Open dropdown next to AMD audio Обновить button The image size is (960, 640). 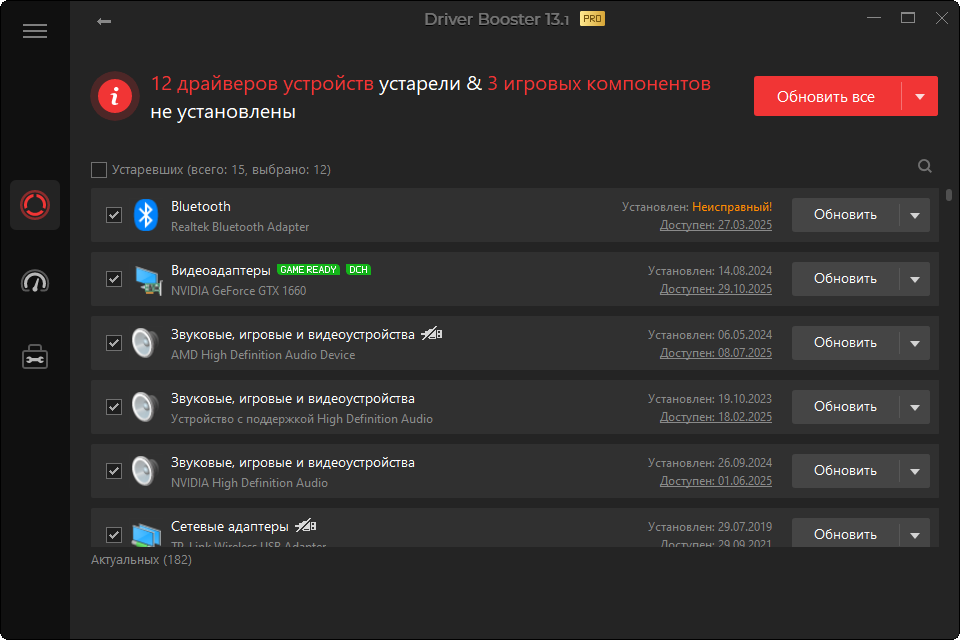coord(916,342)
